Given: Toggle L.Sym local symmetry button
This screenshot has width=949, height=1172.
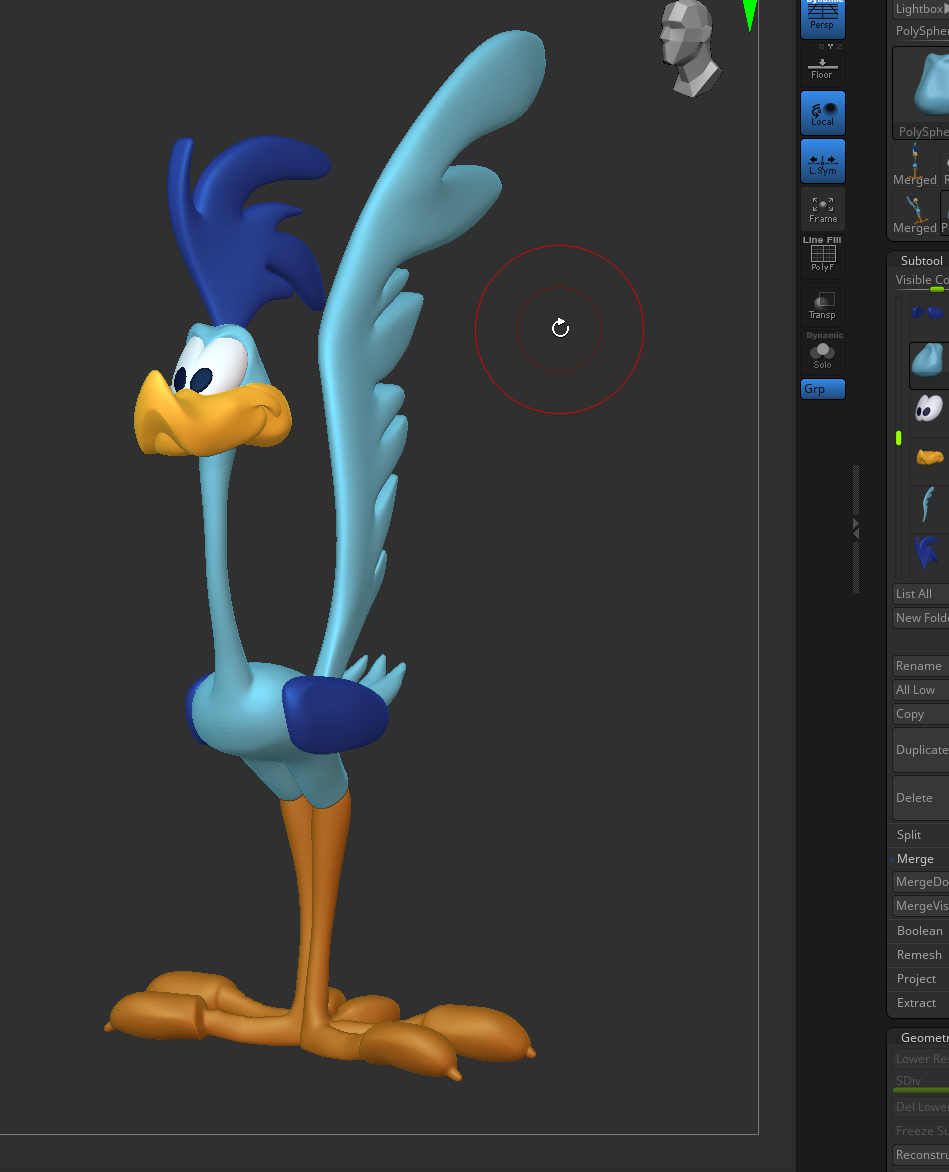Looking at the screenshot, I should tap(823, 161).
